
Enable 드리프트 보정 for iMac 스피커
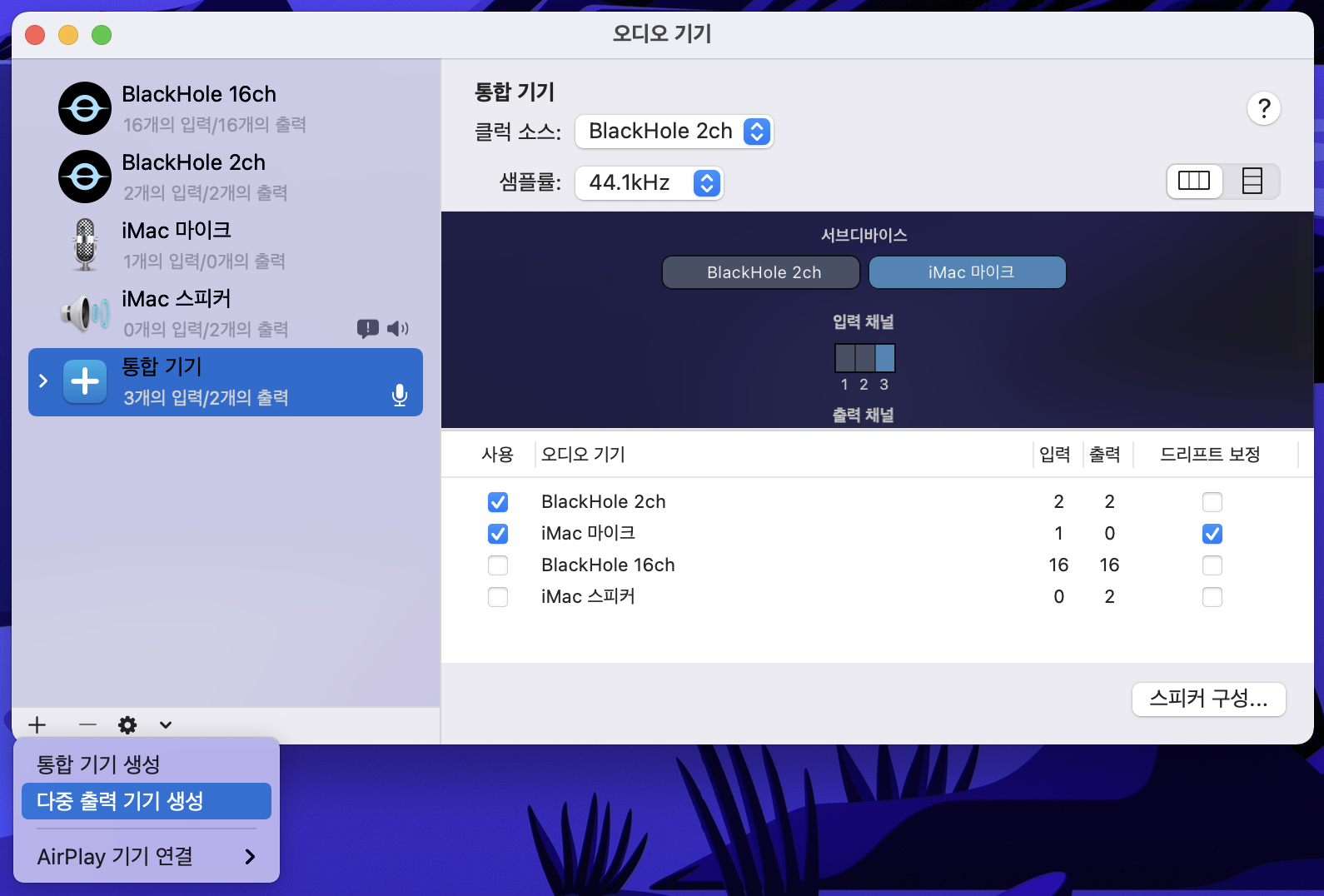(1212, 597)
